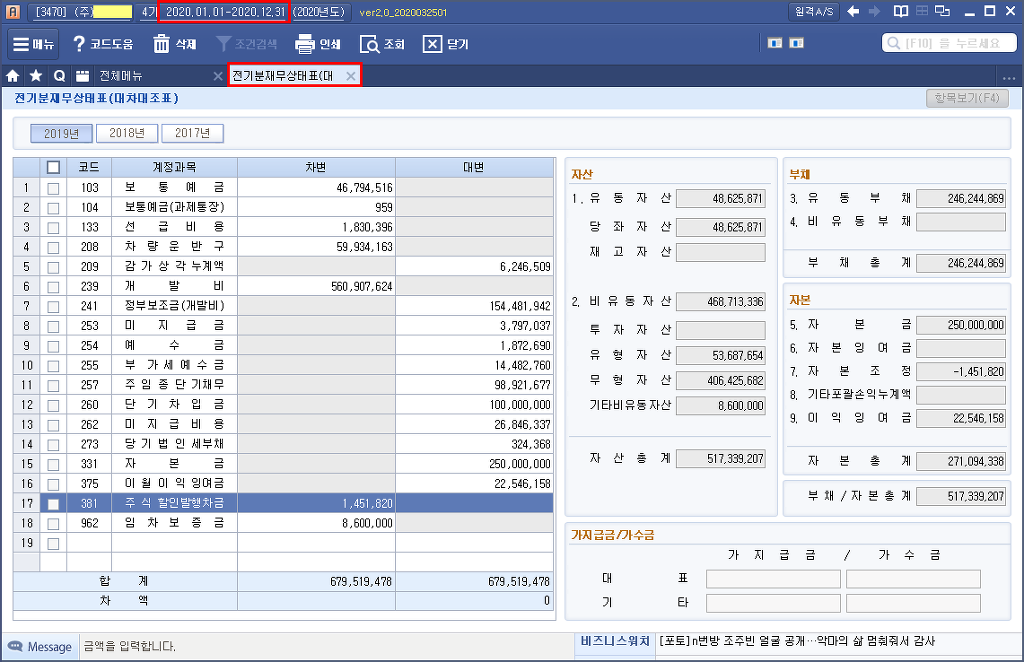The image size is (1024, 662).
Task: Switch to the 2018년 year tab
Action: (127, 133)
